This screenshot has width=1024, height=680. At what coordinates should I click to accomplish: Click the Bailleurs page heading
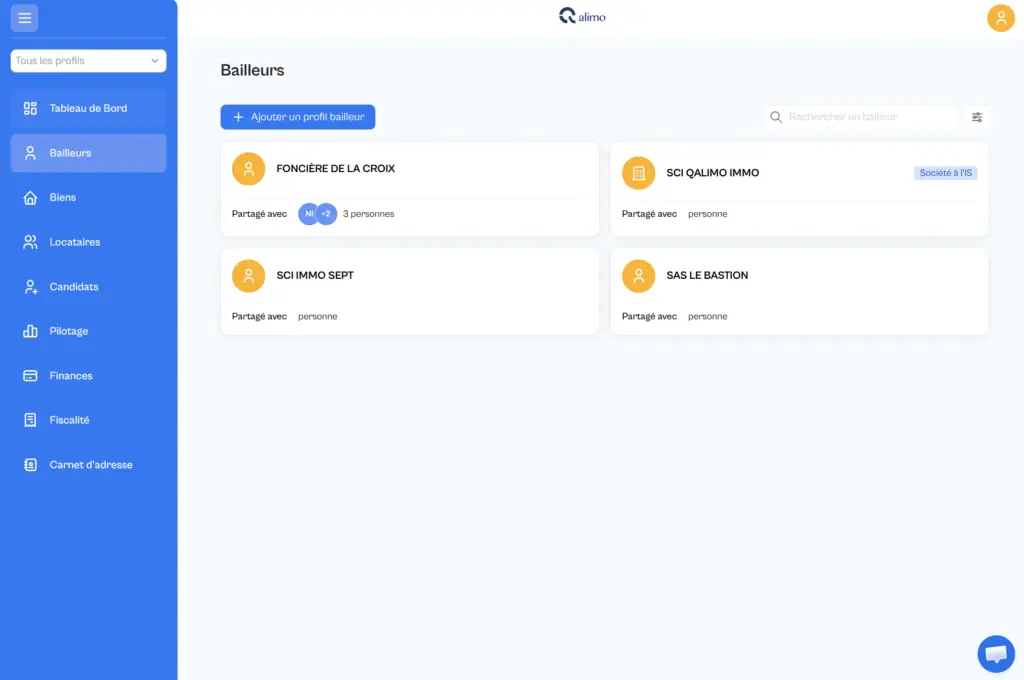(252, 70)
